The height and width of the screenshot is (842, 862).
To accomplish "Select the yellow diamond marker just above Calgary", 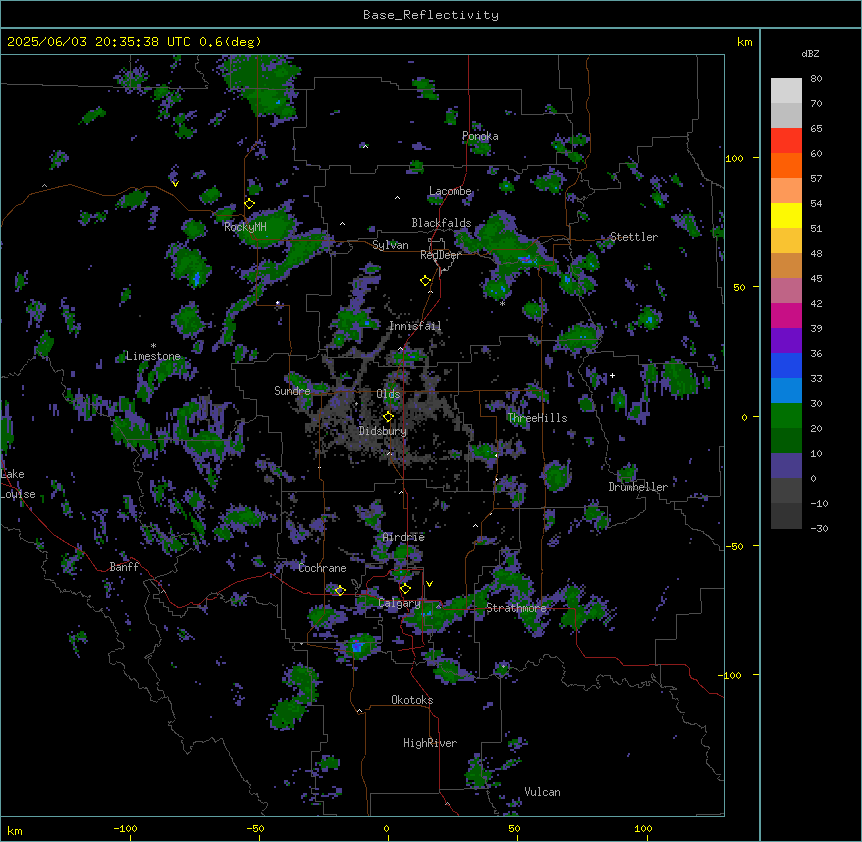I will click(406, 589).
